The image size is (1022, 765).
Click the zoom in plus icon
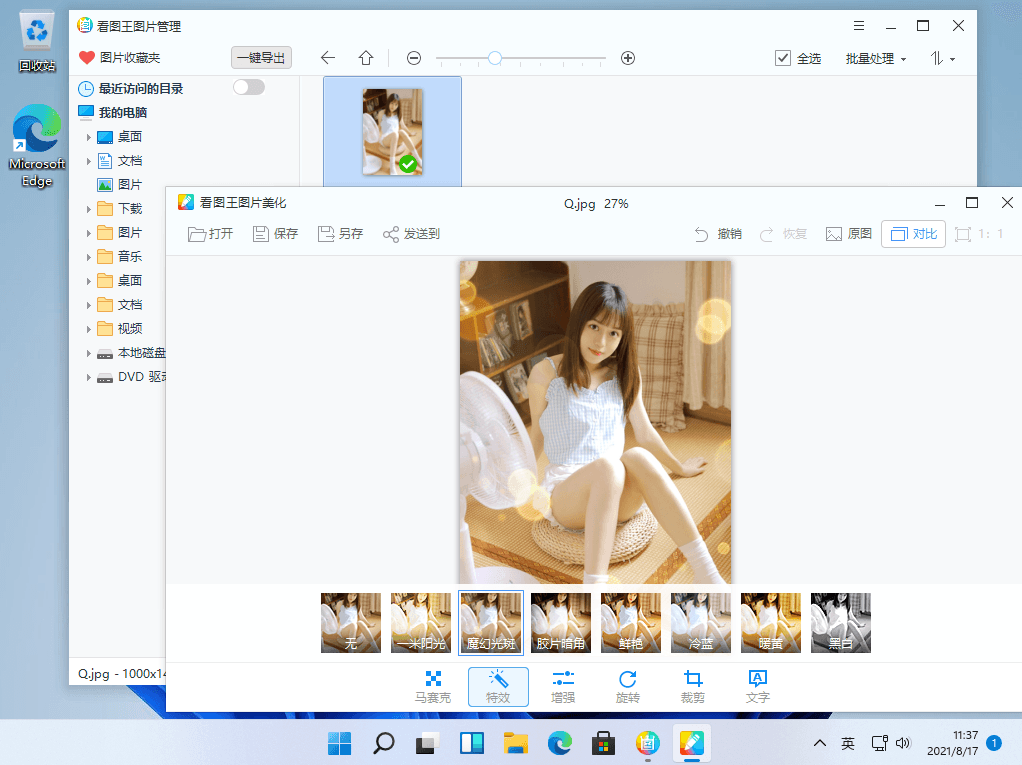pyautogui.click(x=628, y=58)
